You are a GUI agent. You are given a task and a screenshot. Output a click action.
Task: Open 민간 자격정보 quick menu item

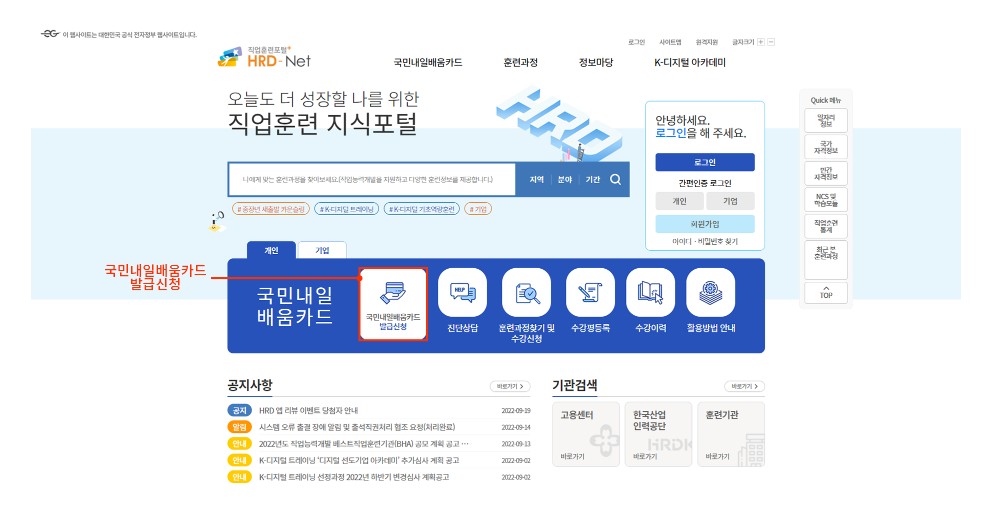(826, 173)
